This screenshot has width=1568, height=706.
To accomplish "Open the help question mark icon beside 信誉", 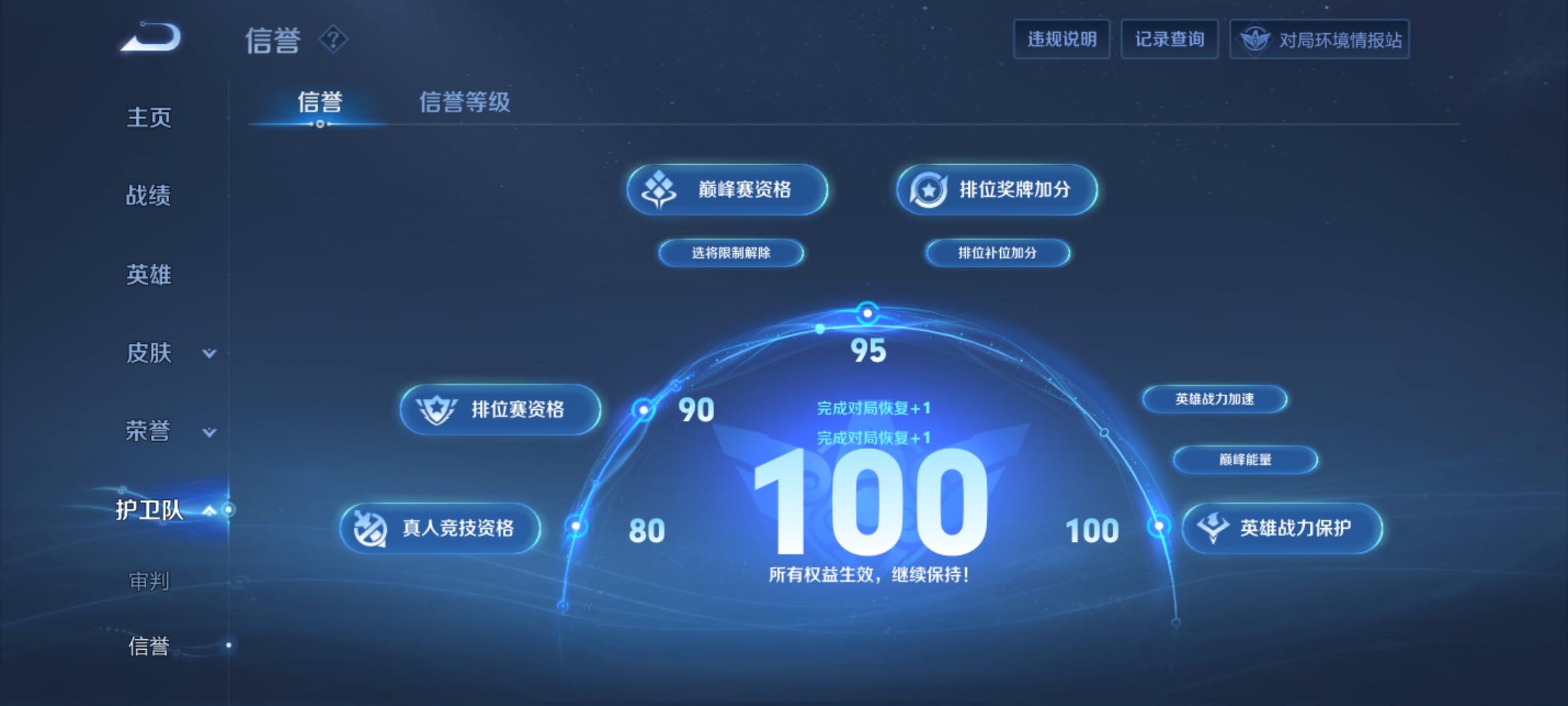I will click(x=333, y=40).
